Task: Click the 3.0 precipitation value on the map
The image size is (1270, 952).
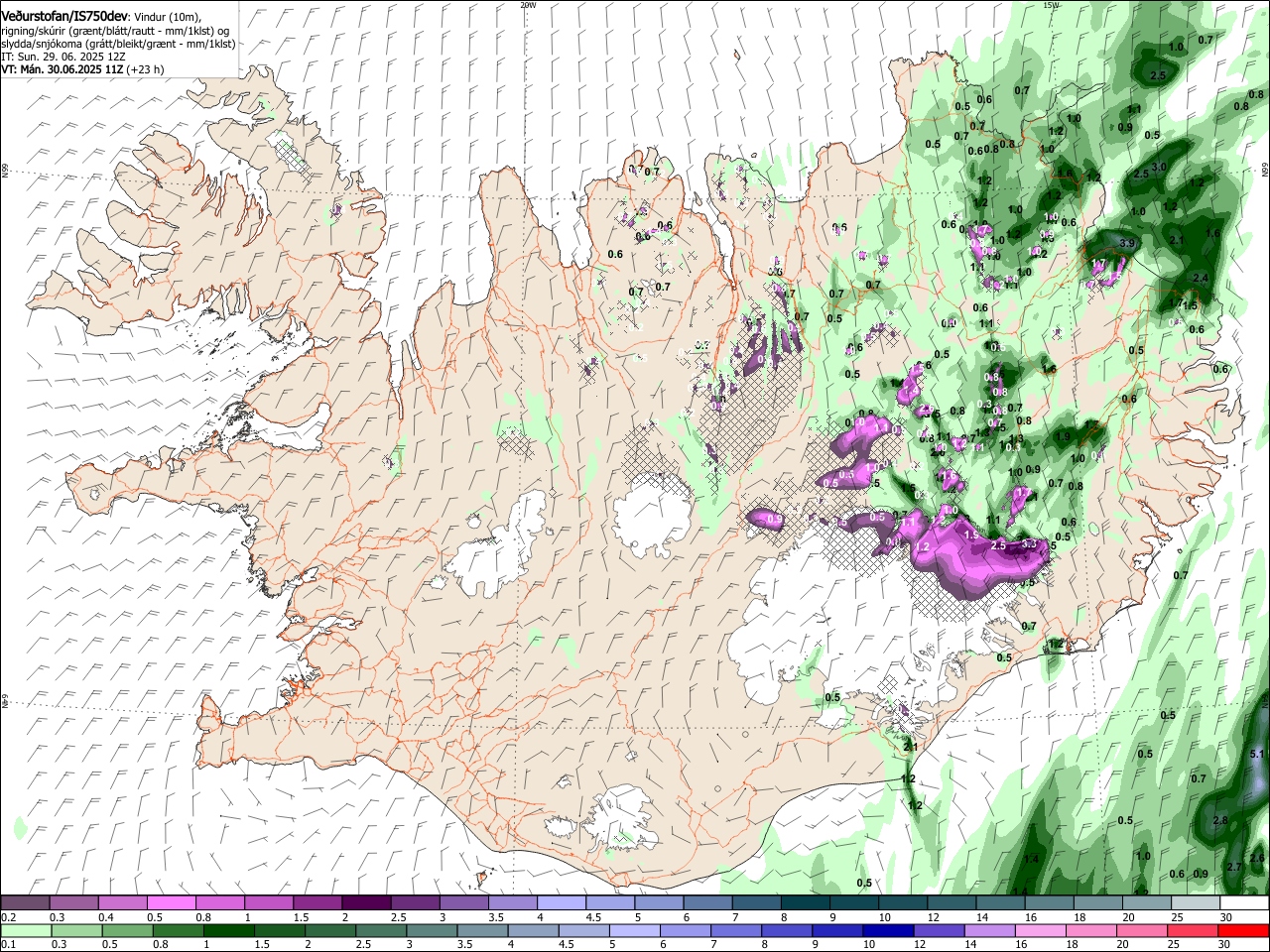Action: click(1160, 167)
